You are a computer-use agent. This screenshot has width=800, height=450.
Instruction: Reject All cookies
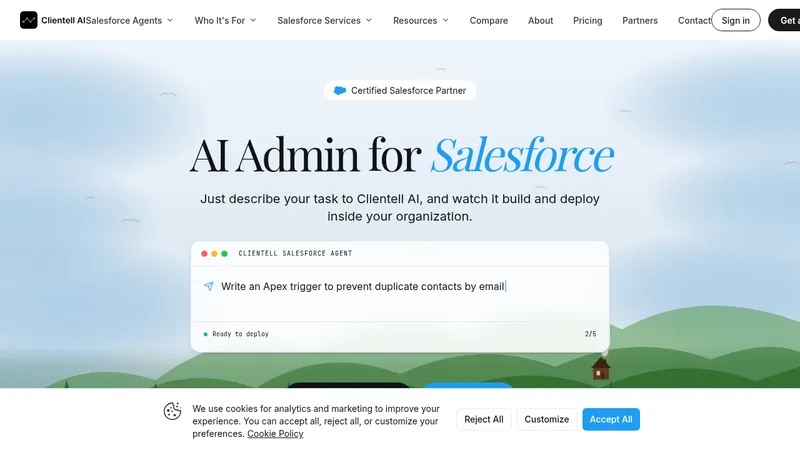coord(484,419)
